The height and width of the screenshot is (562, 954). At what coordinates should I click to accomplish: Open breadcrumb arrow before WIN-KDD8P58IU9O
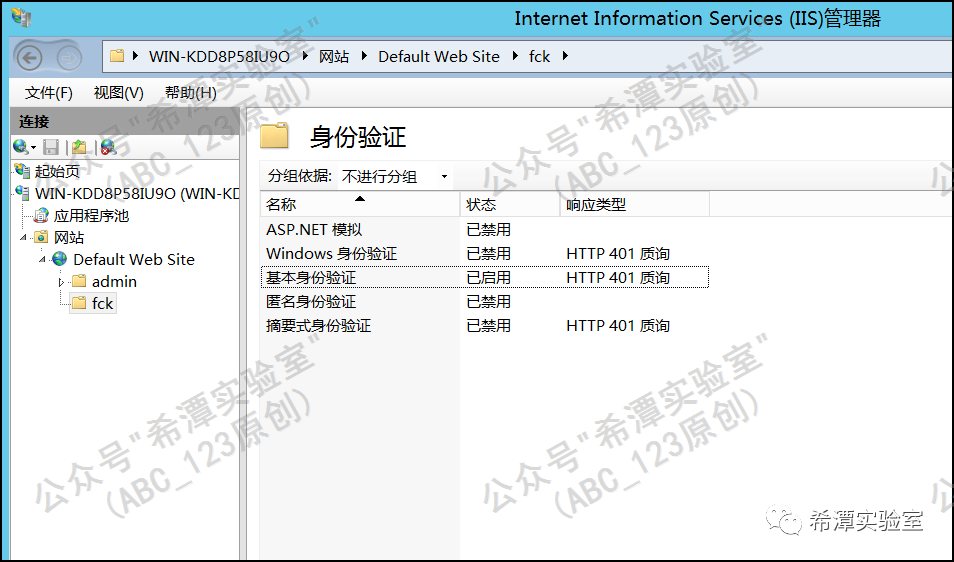coord(136,57)
